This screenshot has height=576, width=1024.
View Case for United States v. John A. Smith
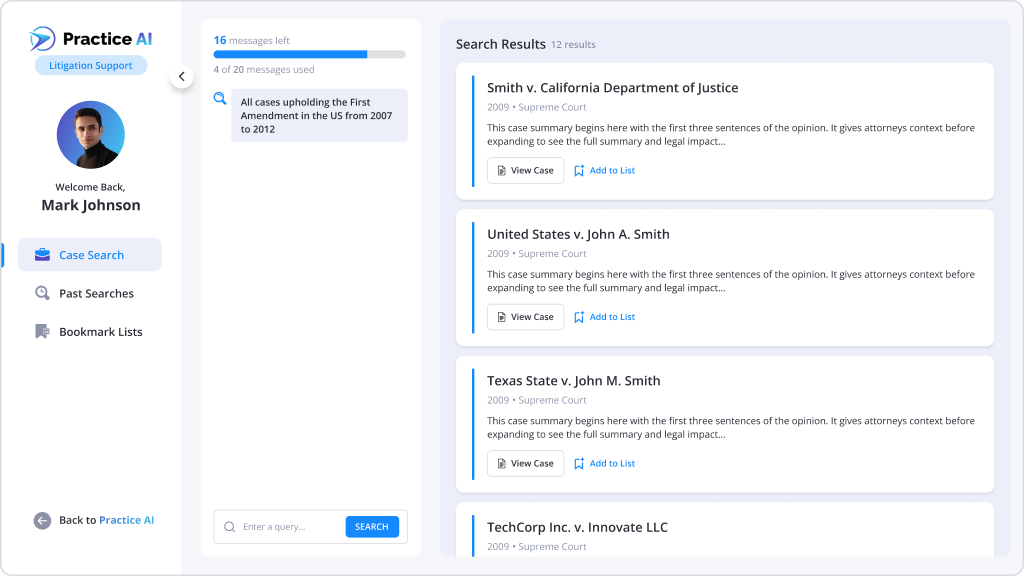point(525,316)
